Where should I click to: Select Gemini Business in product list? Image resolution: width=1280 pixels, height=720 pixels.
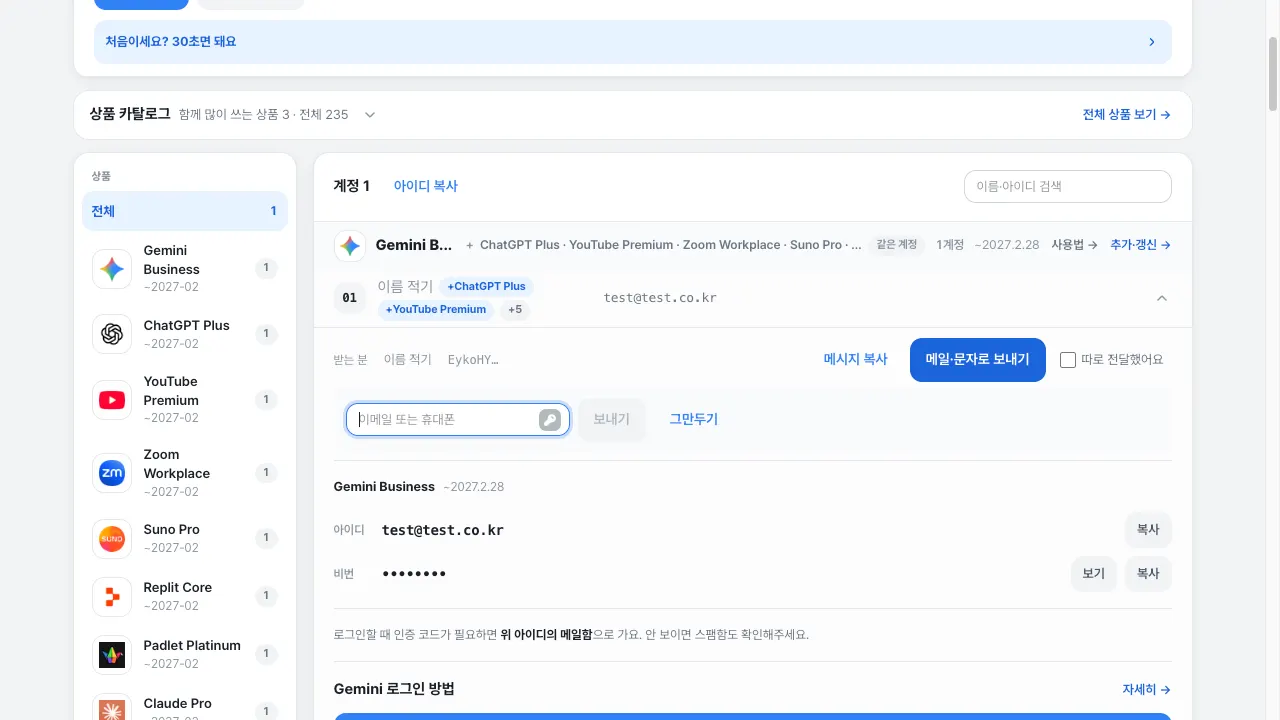pyautogui.click(x=185, y=268)
